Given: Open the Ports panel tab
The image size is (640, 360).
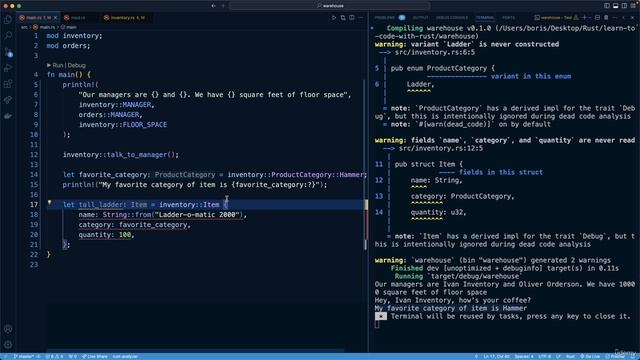Looking at the screenshot, I should pyautogui.click(x=508, y=18).
